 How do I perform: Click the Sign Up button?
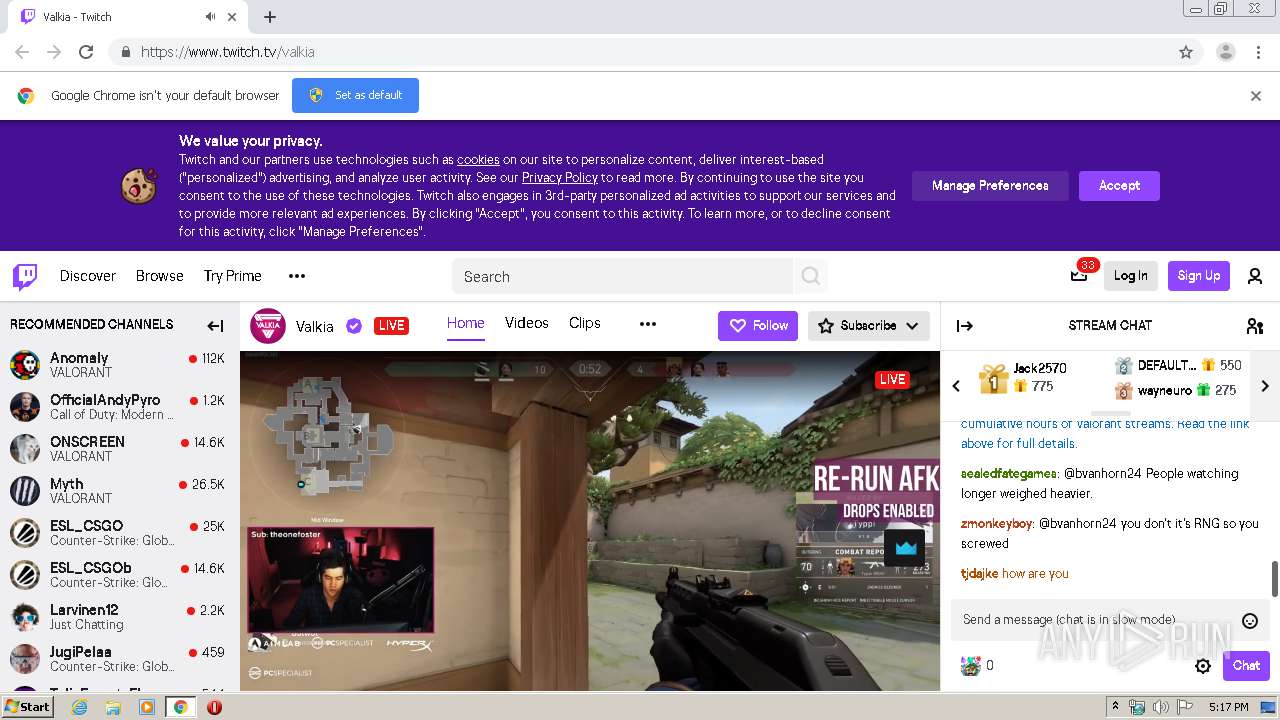(1199, 276)
